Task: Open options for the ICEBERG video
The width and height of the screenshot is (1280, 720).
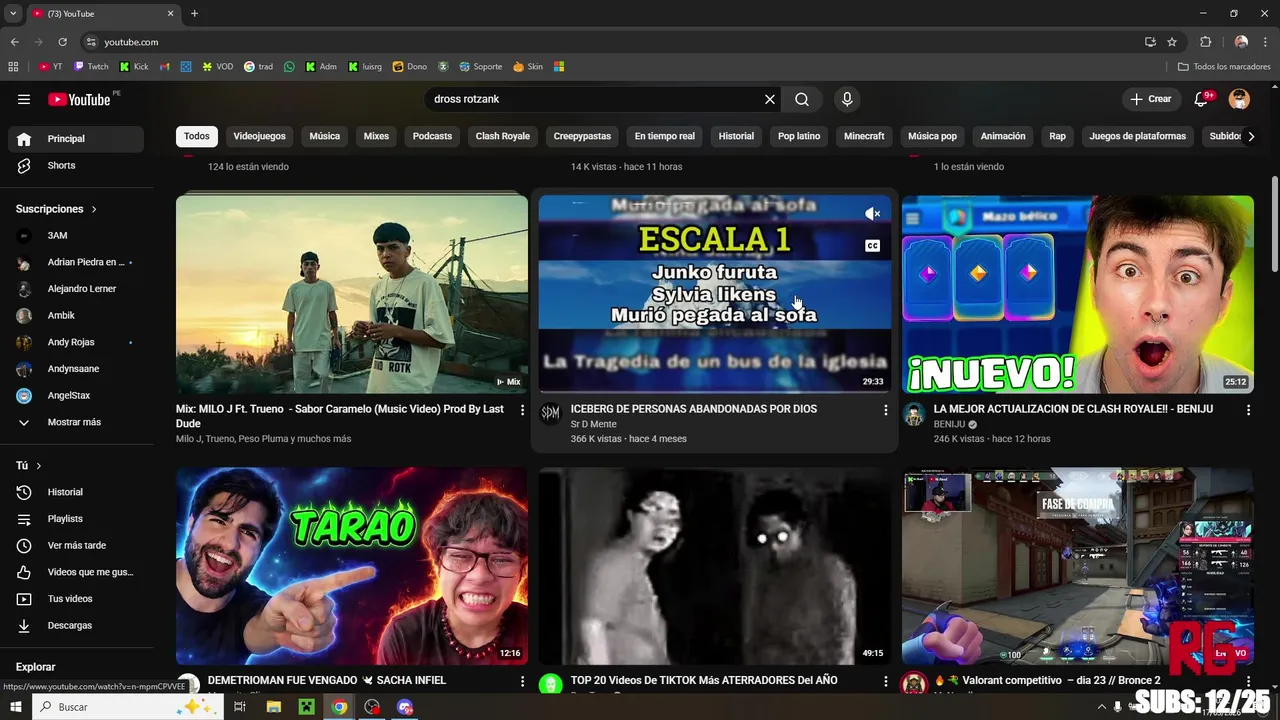Action: (885, 410)
